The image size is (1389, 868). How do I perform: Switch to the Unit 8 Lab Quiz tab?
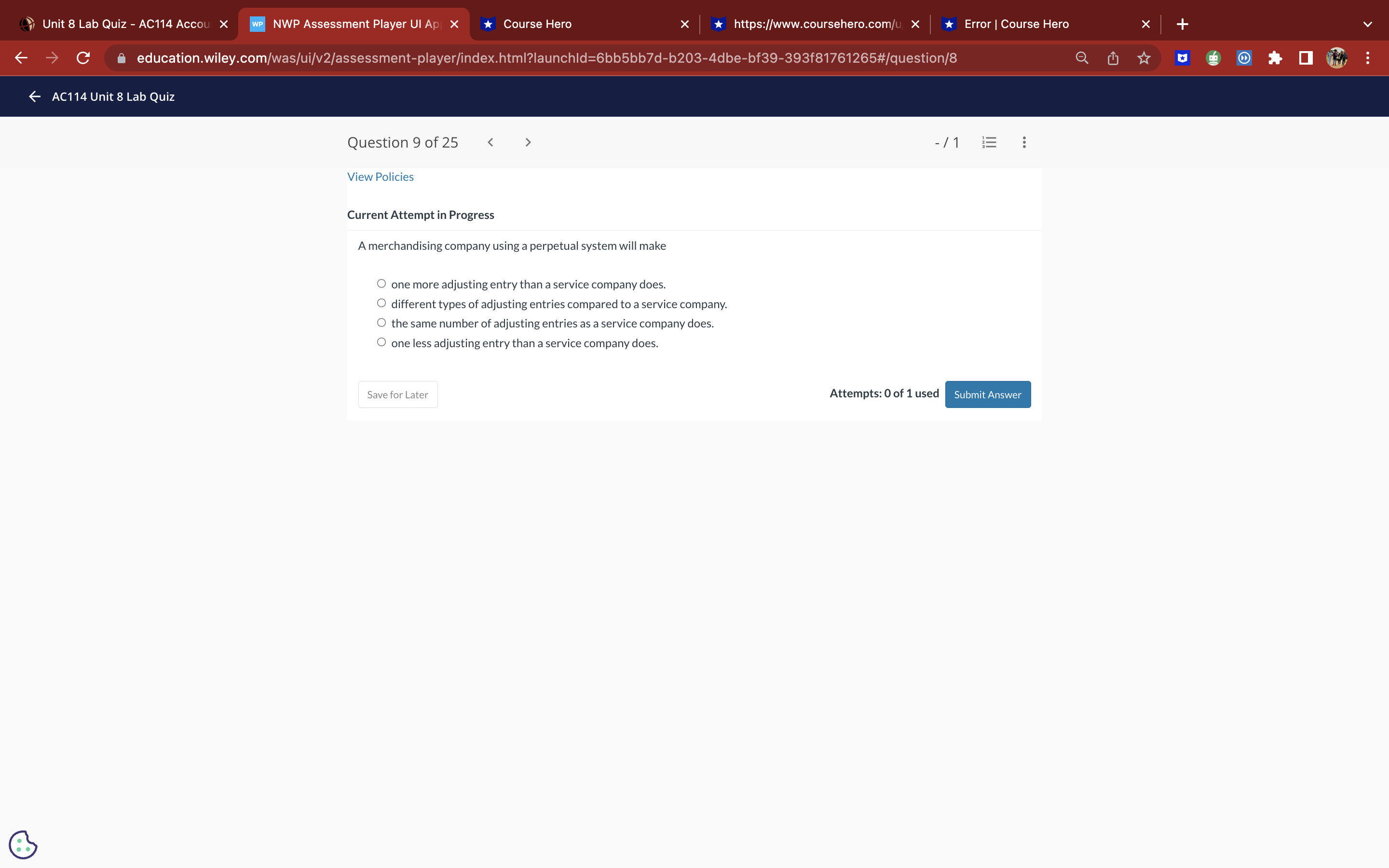125,24
